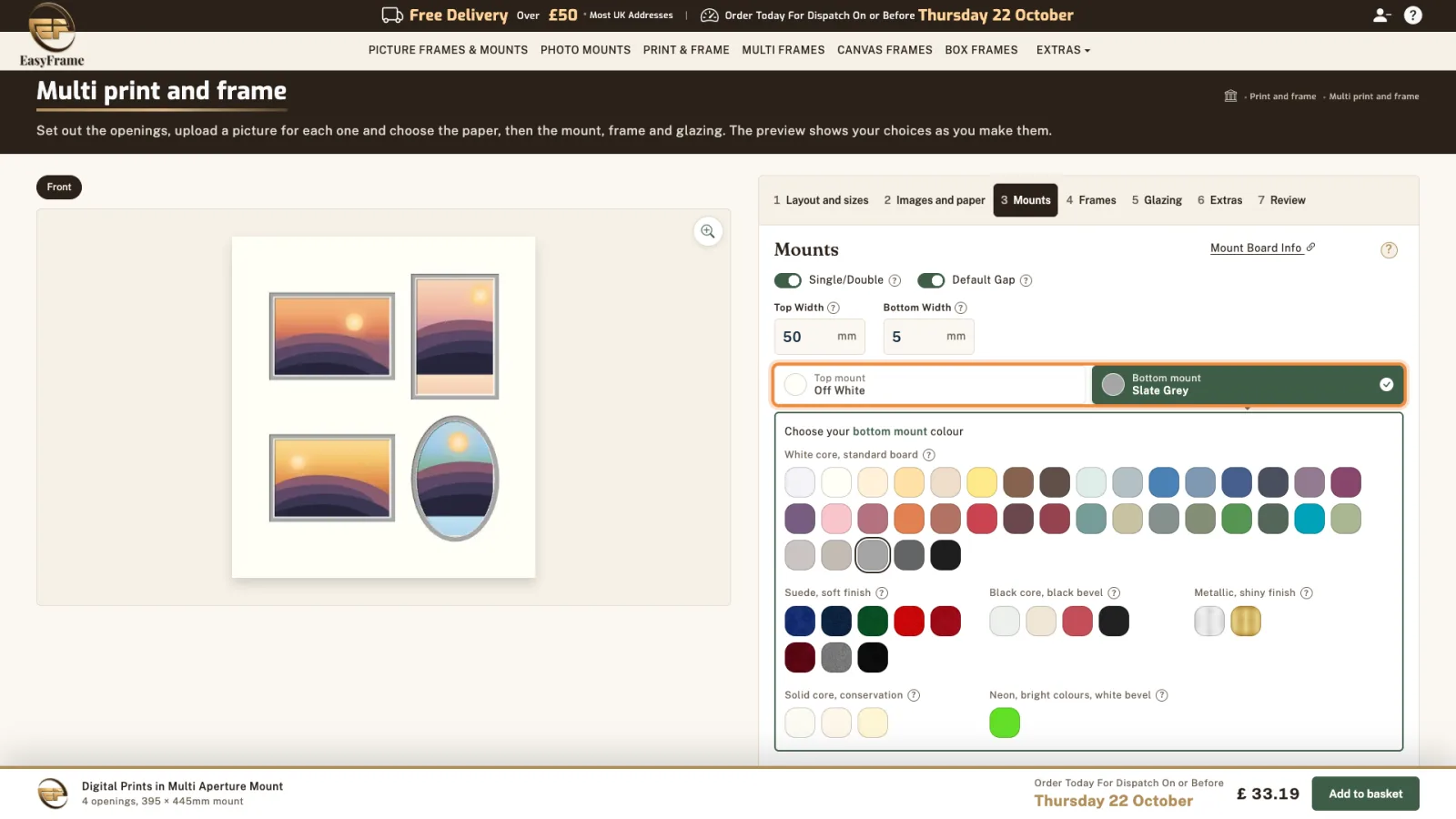Pick the neon green mount swatch
The width and height of the screenshot is (1456, 819).
[1005, 723]
